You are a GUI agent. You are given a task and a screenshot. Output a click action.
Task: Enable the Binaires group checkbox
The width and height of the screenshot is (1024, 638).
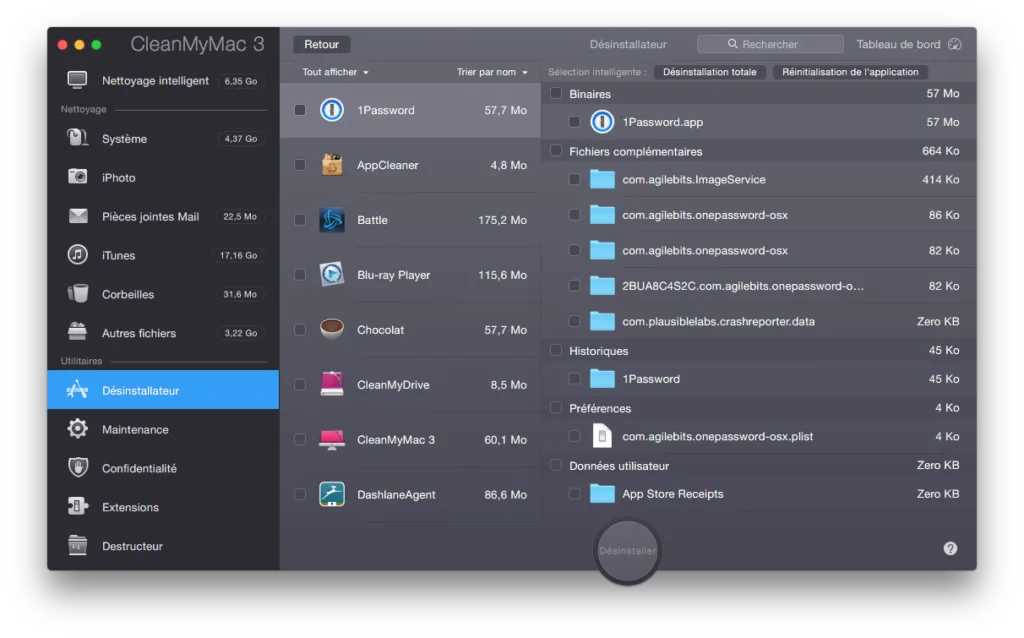click(x=556, y=93)
